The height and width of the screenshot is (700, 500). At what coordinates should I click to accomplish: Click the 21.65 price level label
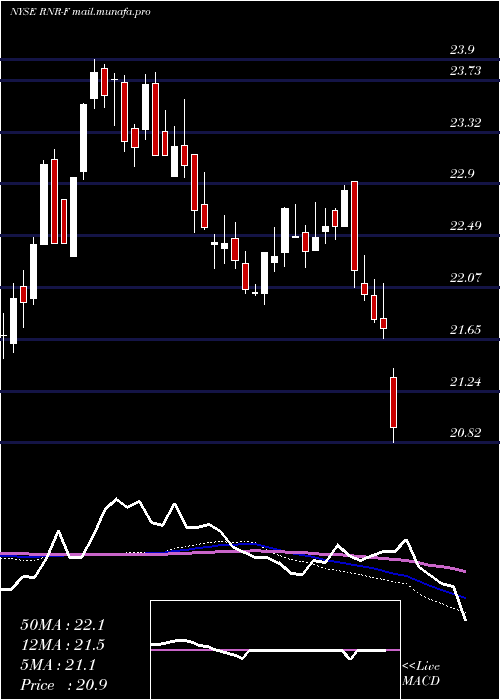tap(465, 330)
